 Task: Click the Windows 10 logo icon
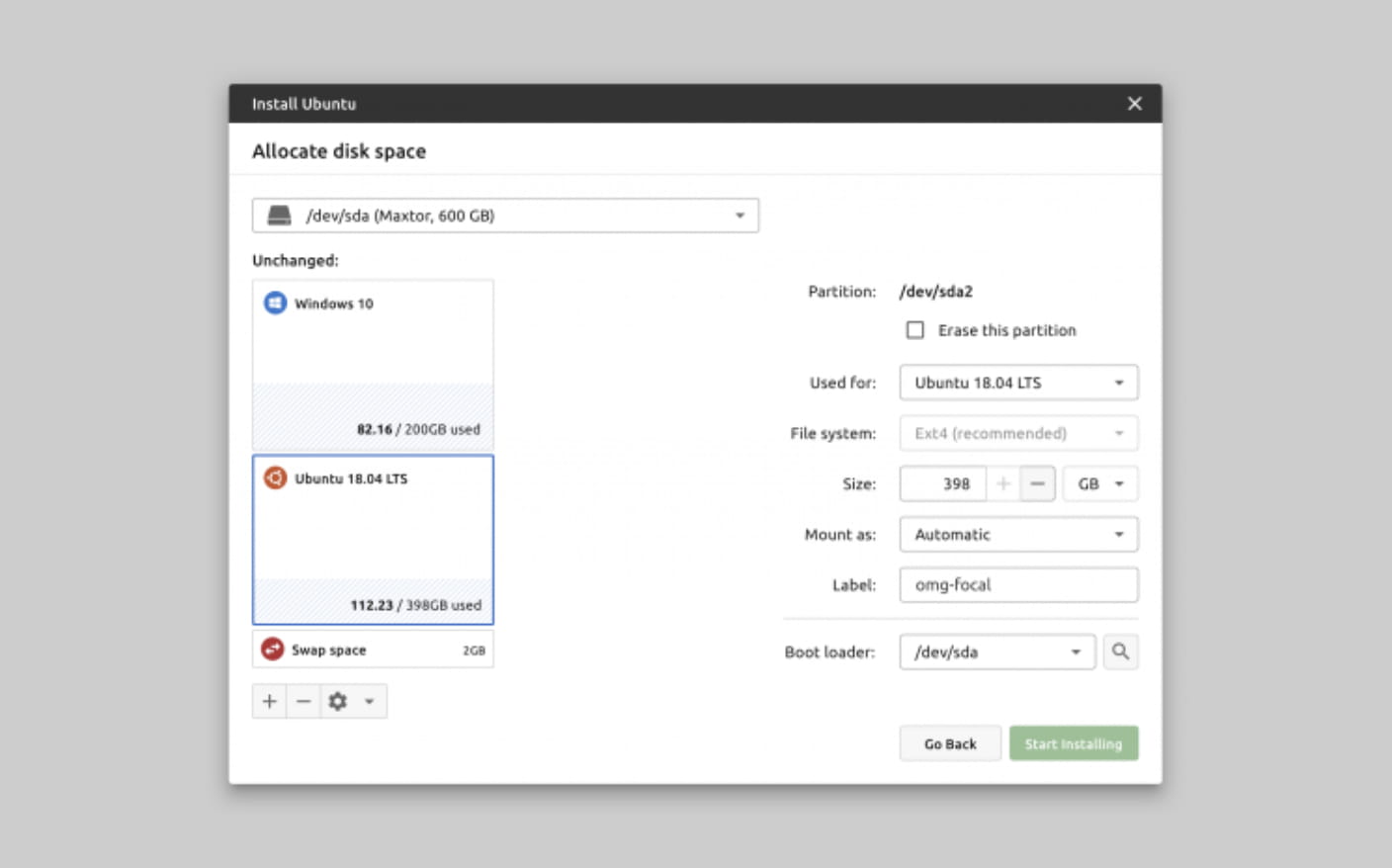275,303
